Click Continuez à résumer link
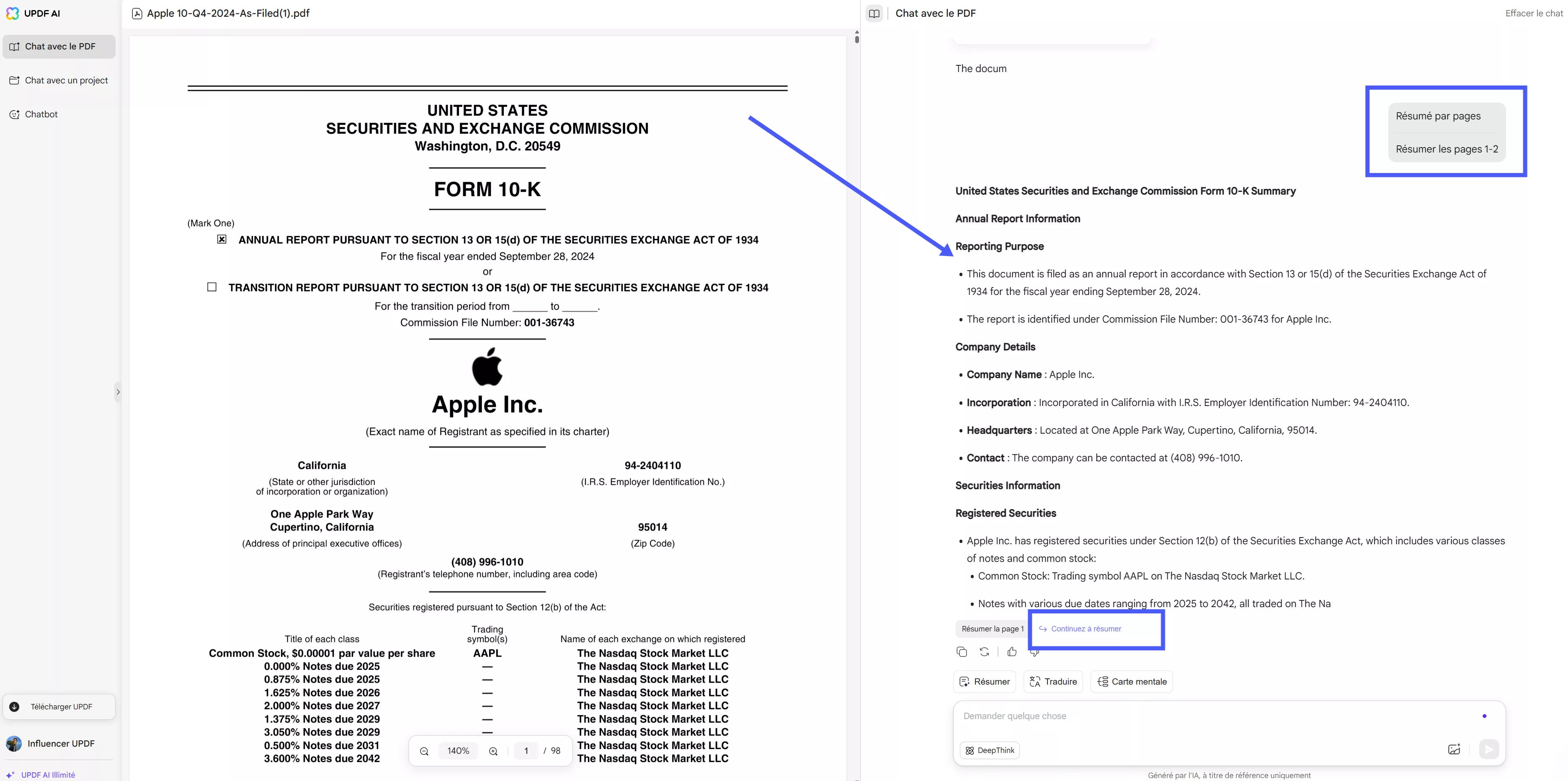The height and width of the screenshot is (781, 1568). (x=1080, y=629)
